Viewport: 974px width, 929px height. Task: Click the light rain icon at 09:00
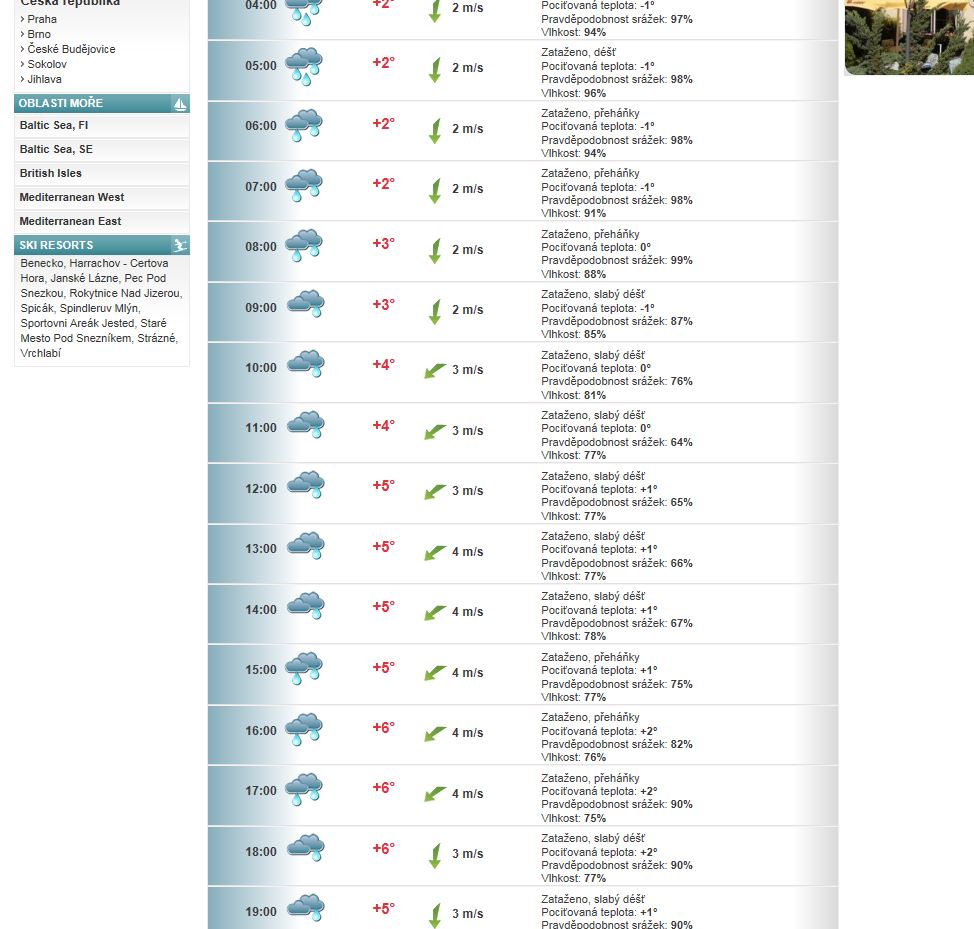coord(305,304)
